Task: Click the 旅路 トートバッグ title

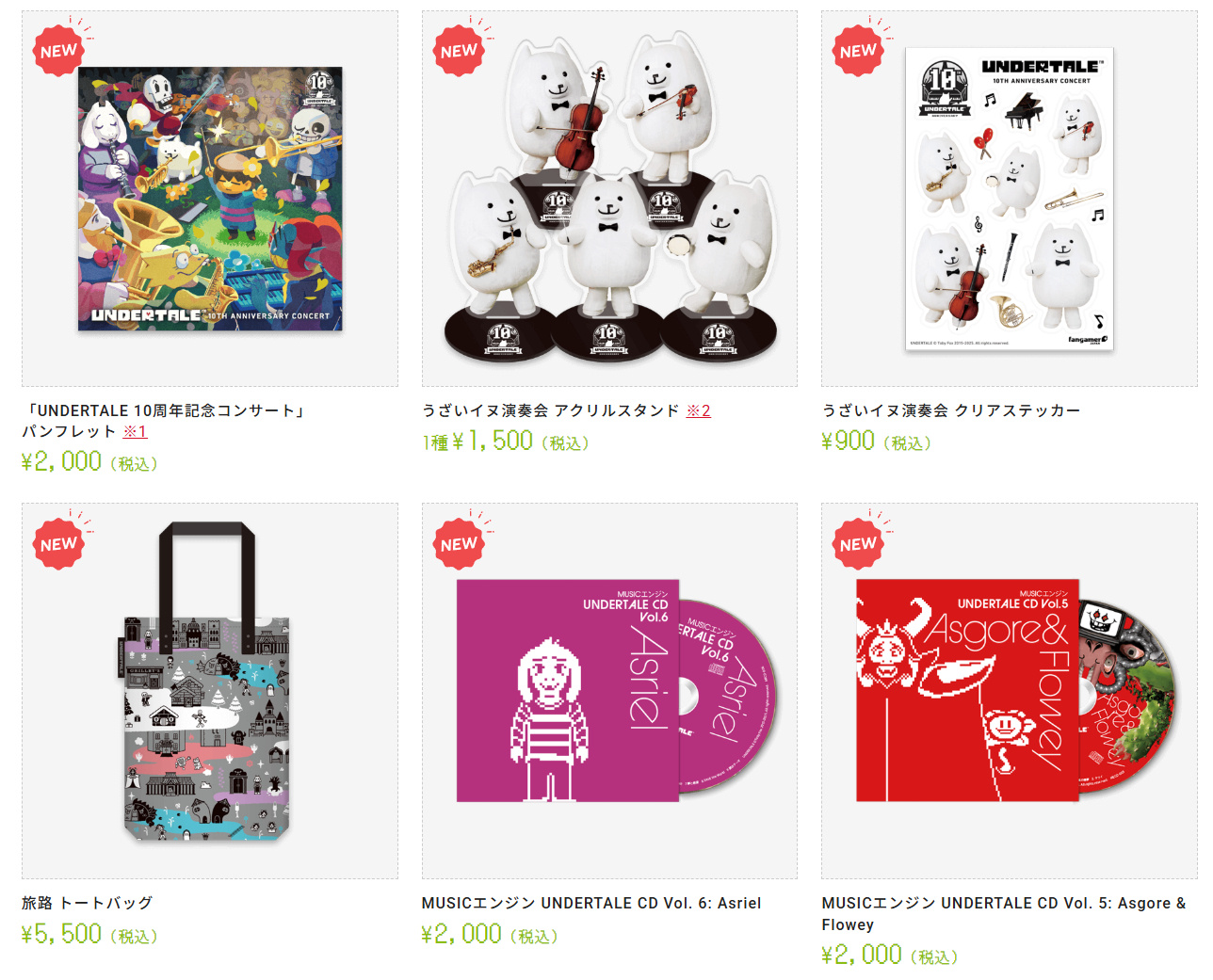Action: (x=87, y=903)
